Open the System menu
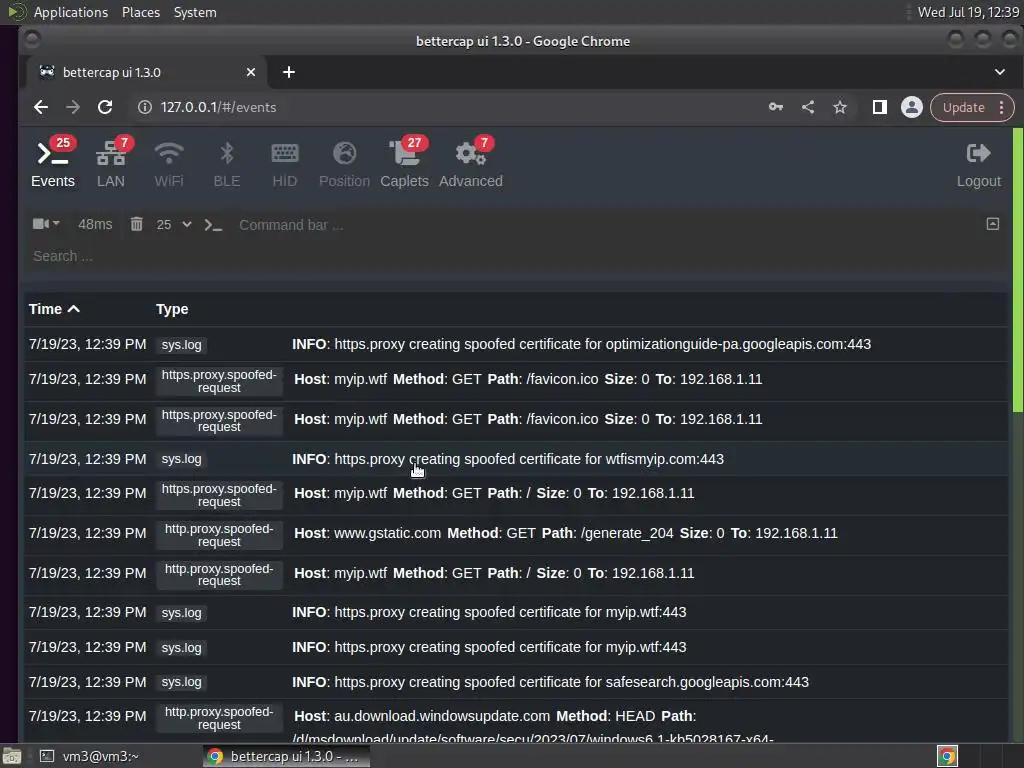1024x768 pixels. pos(195,12)
